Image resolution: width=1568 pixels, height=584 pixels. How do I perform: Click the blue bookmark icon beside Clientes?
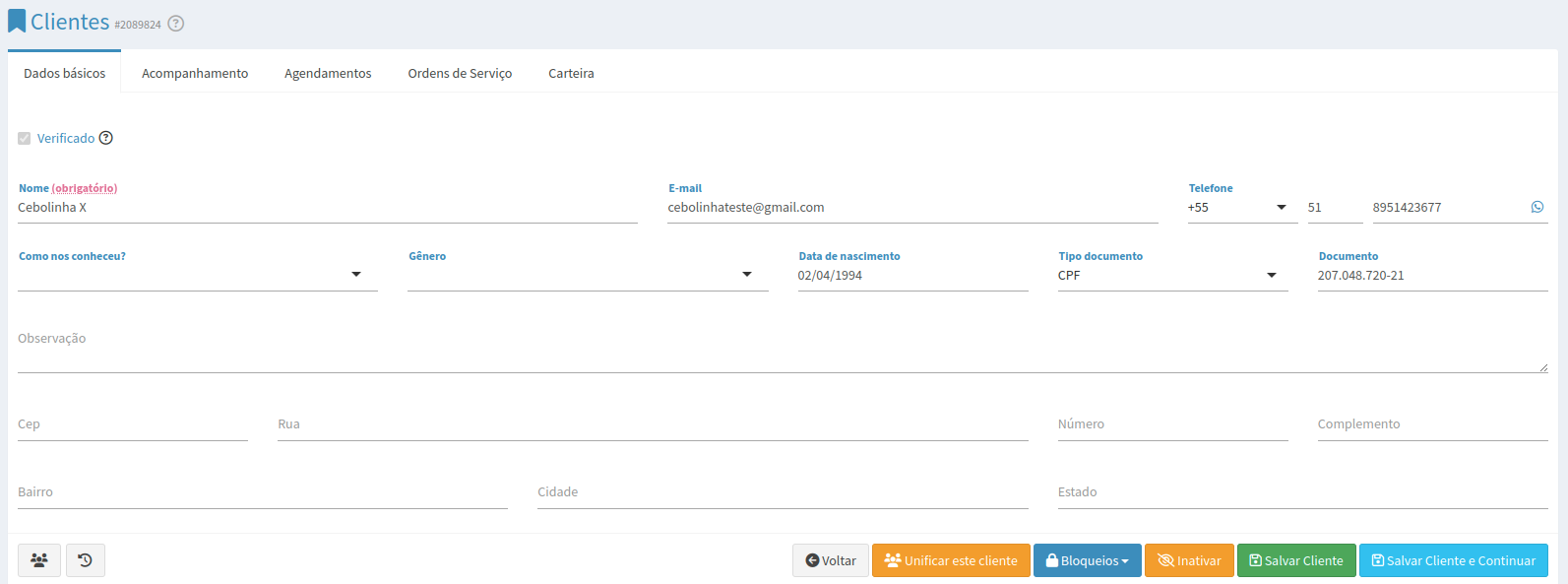(17, 22)
